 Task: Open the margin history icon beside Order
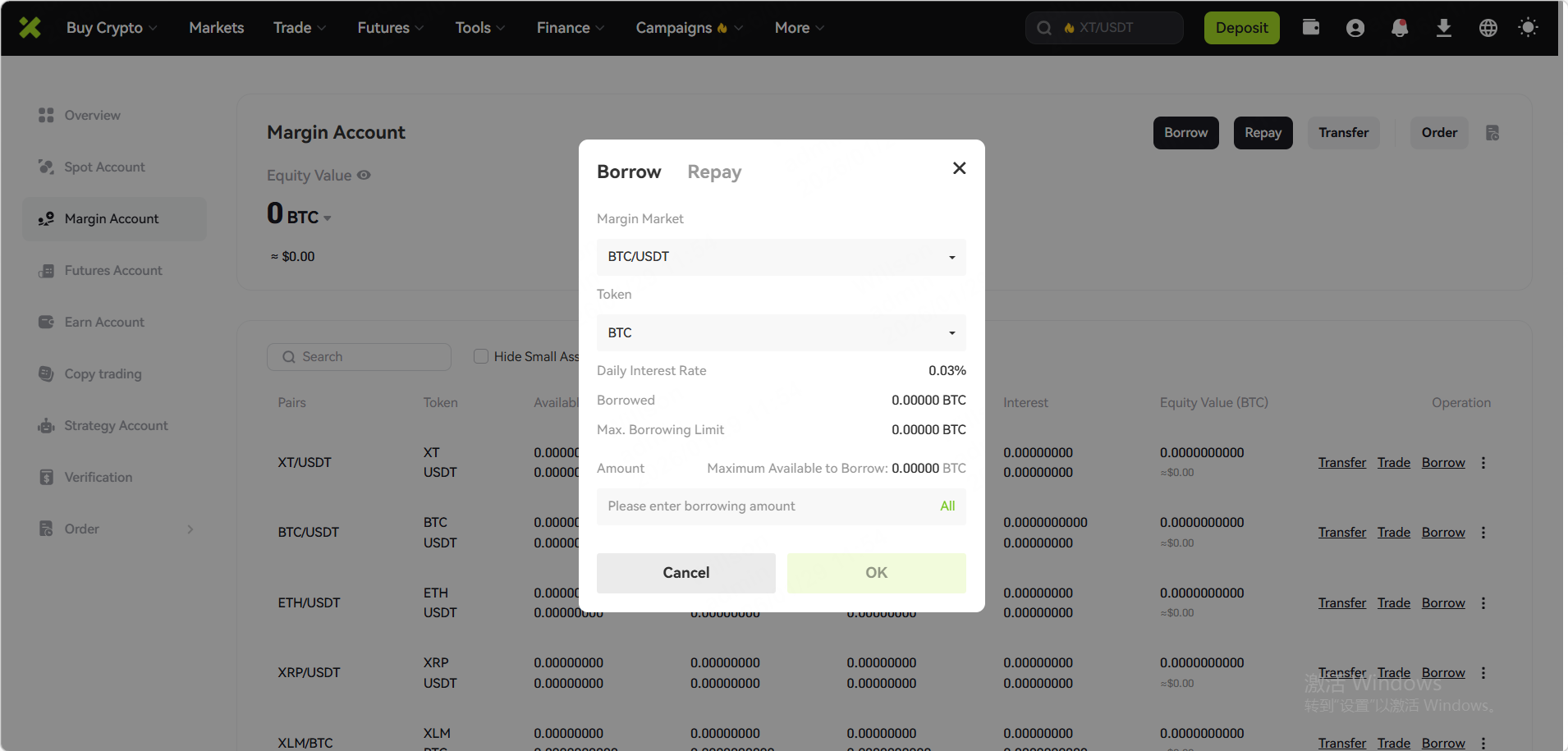coord(1492,133)
